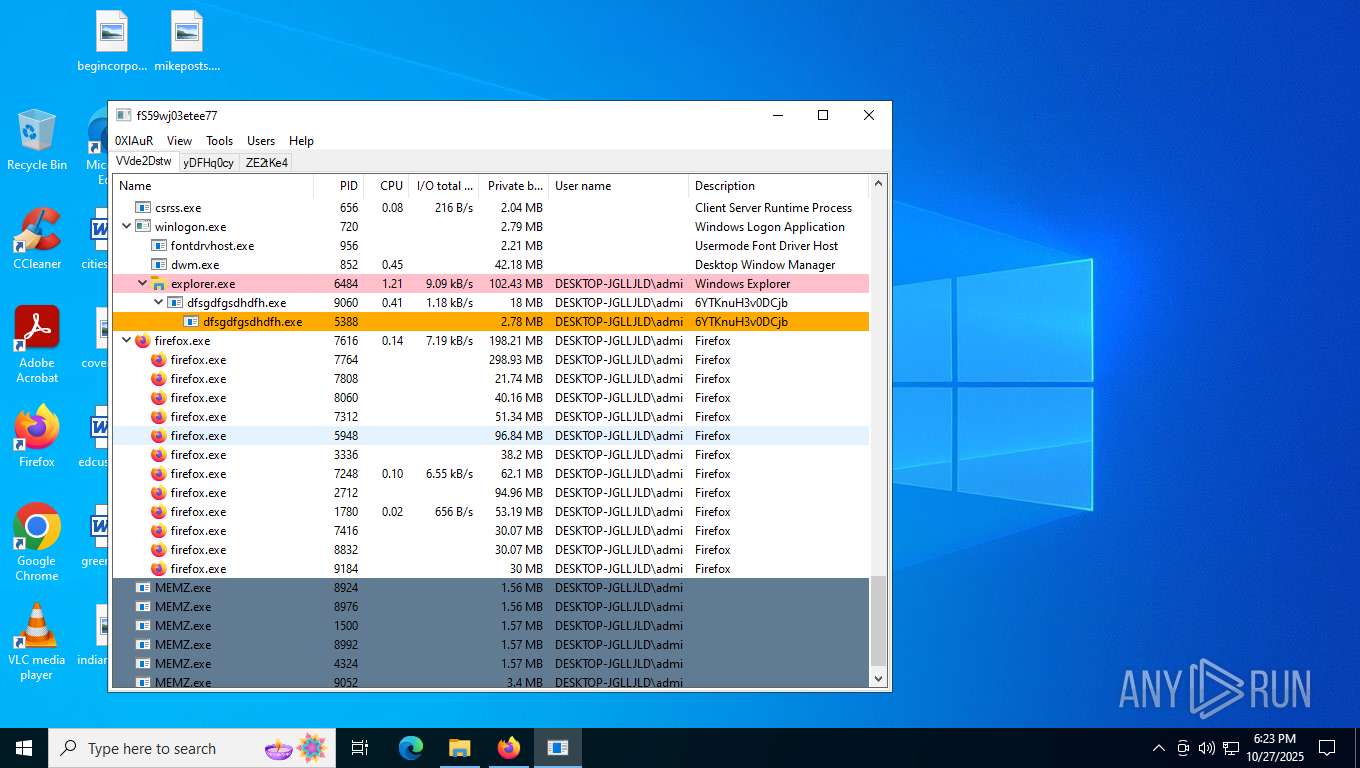Open the Recycle Bin desktop icon
The height and width of the screenshot is (768, 1360).
click(x=37, y=140)
